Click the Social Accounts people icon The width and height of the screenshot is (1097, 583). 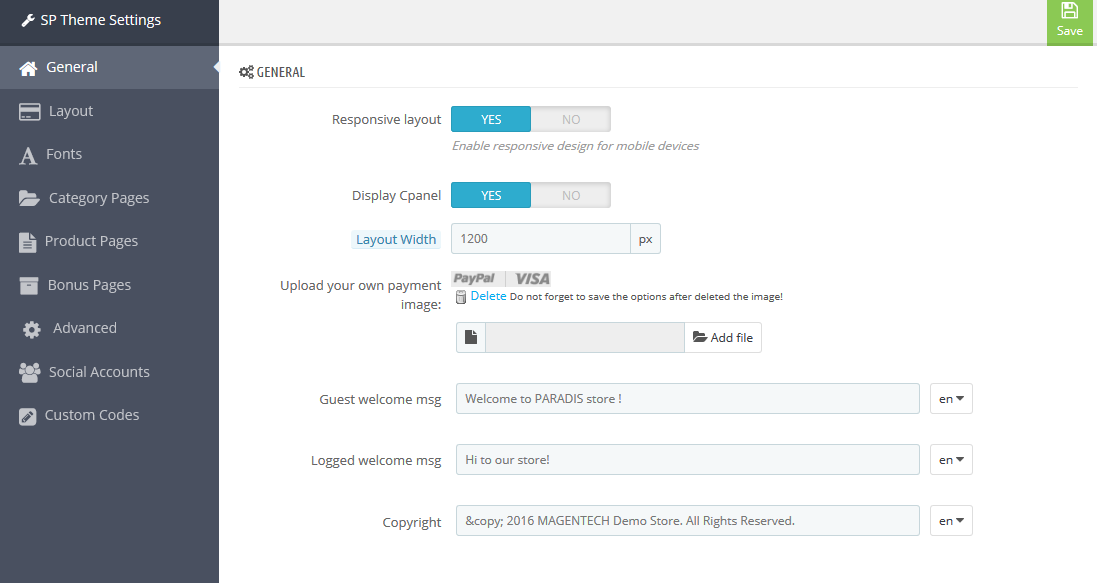[29, 372]
